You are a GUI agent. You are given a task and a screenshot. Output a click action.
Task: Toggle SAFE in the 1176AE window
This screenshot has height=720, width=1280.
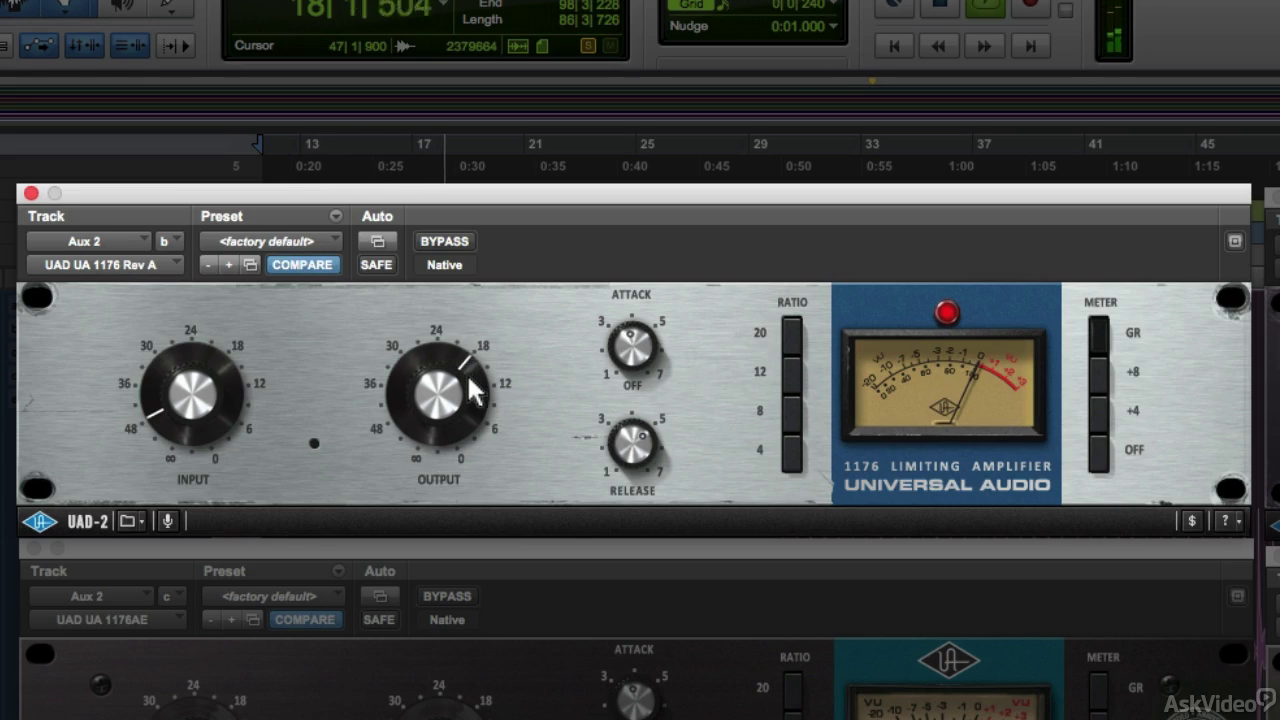click(x=379, y=620)
